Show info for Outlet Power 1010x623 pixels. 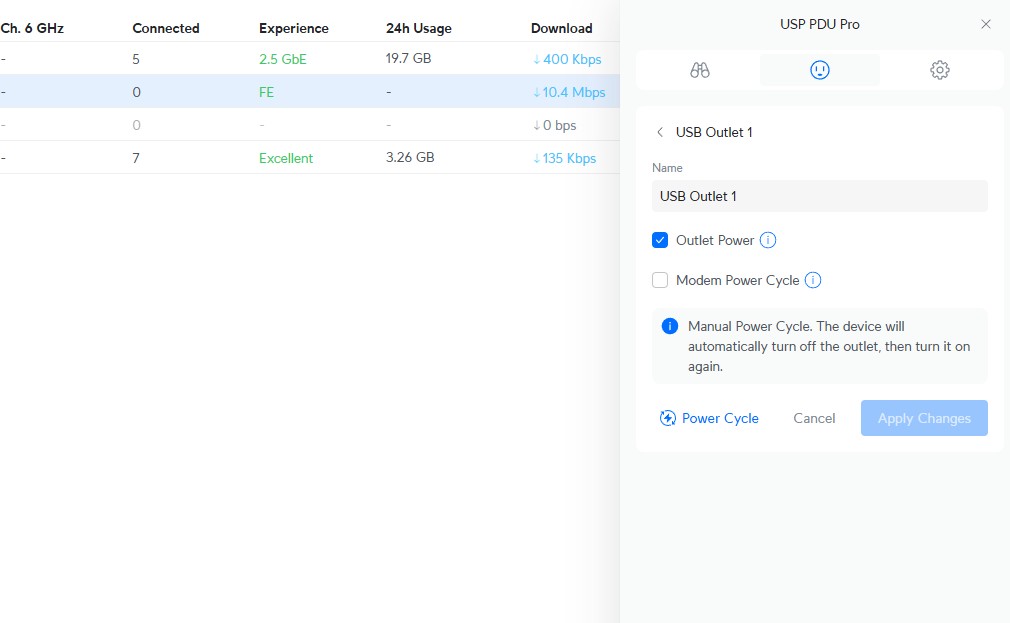(x=768, y=240)
